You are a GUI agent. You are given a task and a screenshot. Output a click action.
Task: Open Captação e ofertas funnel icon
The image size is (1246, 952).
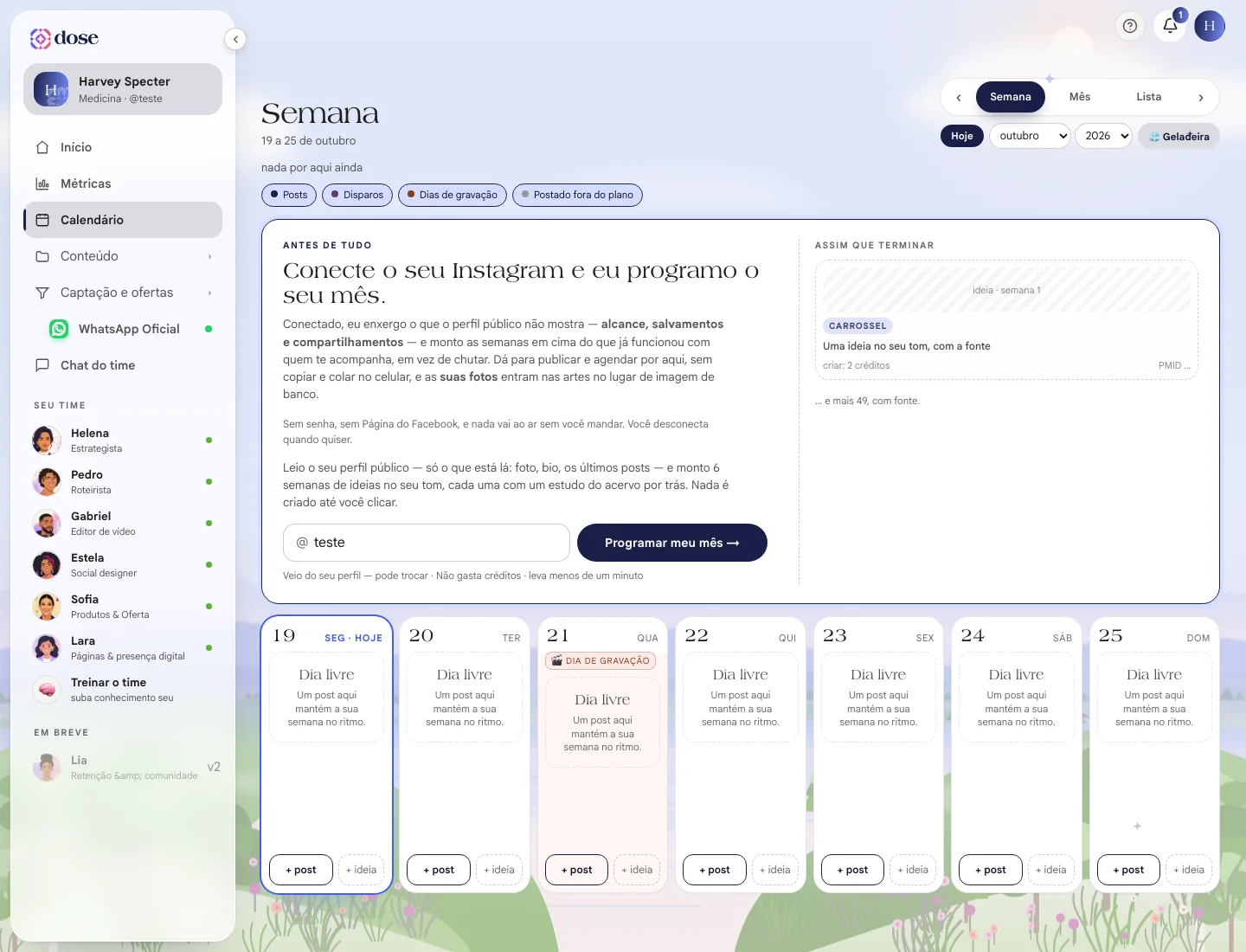click(42, 293)
